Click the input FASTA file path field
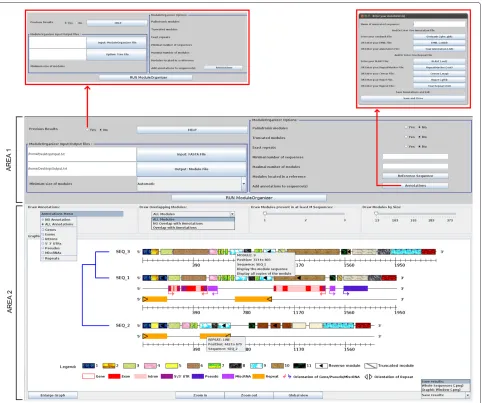The height and width of the screenshot is (403, 483). tap(82, 154)
